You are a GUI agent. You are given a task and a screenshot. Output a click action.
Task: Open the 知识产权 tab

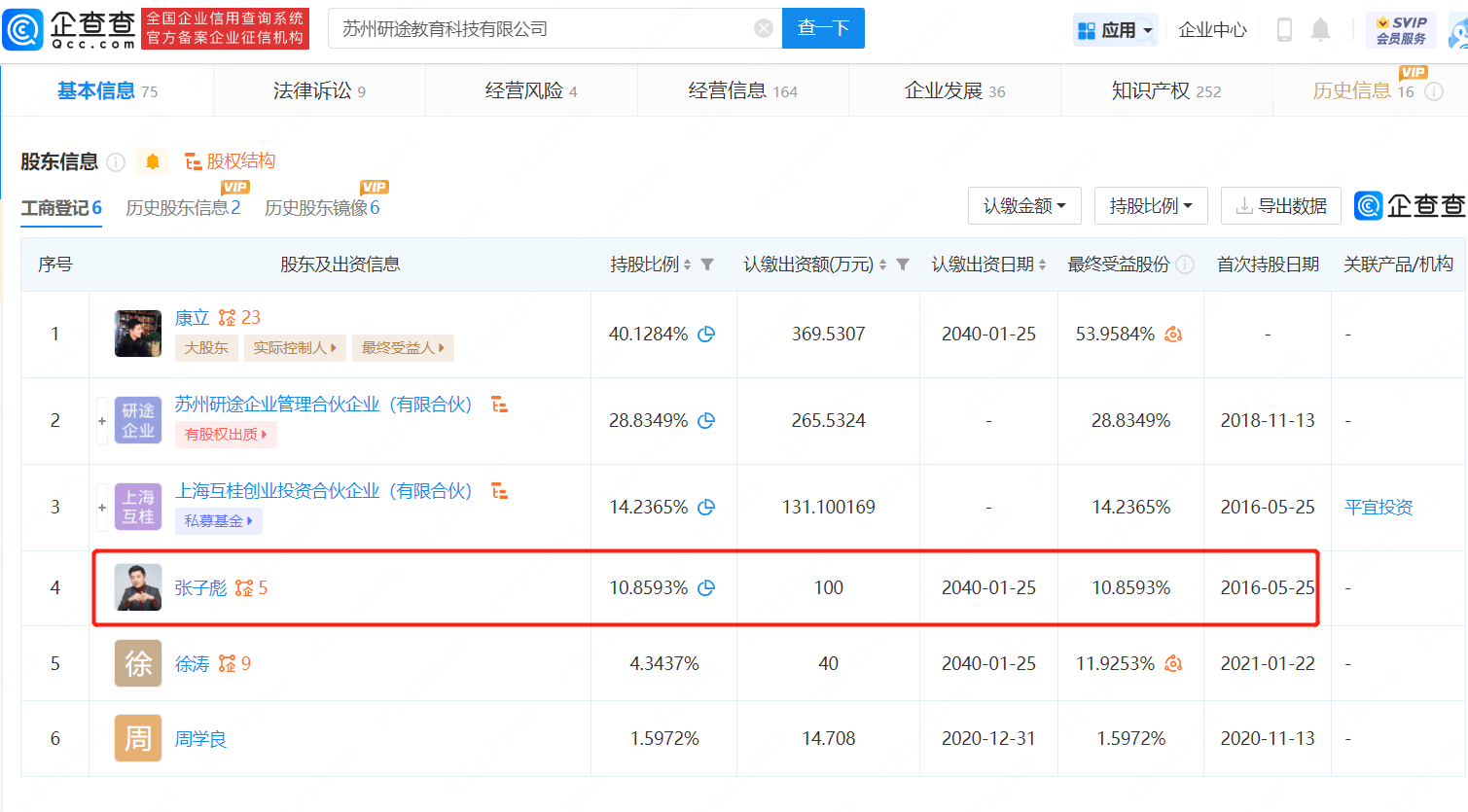(1165, 90)
